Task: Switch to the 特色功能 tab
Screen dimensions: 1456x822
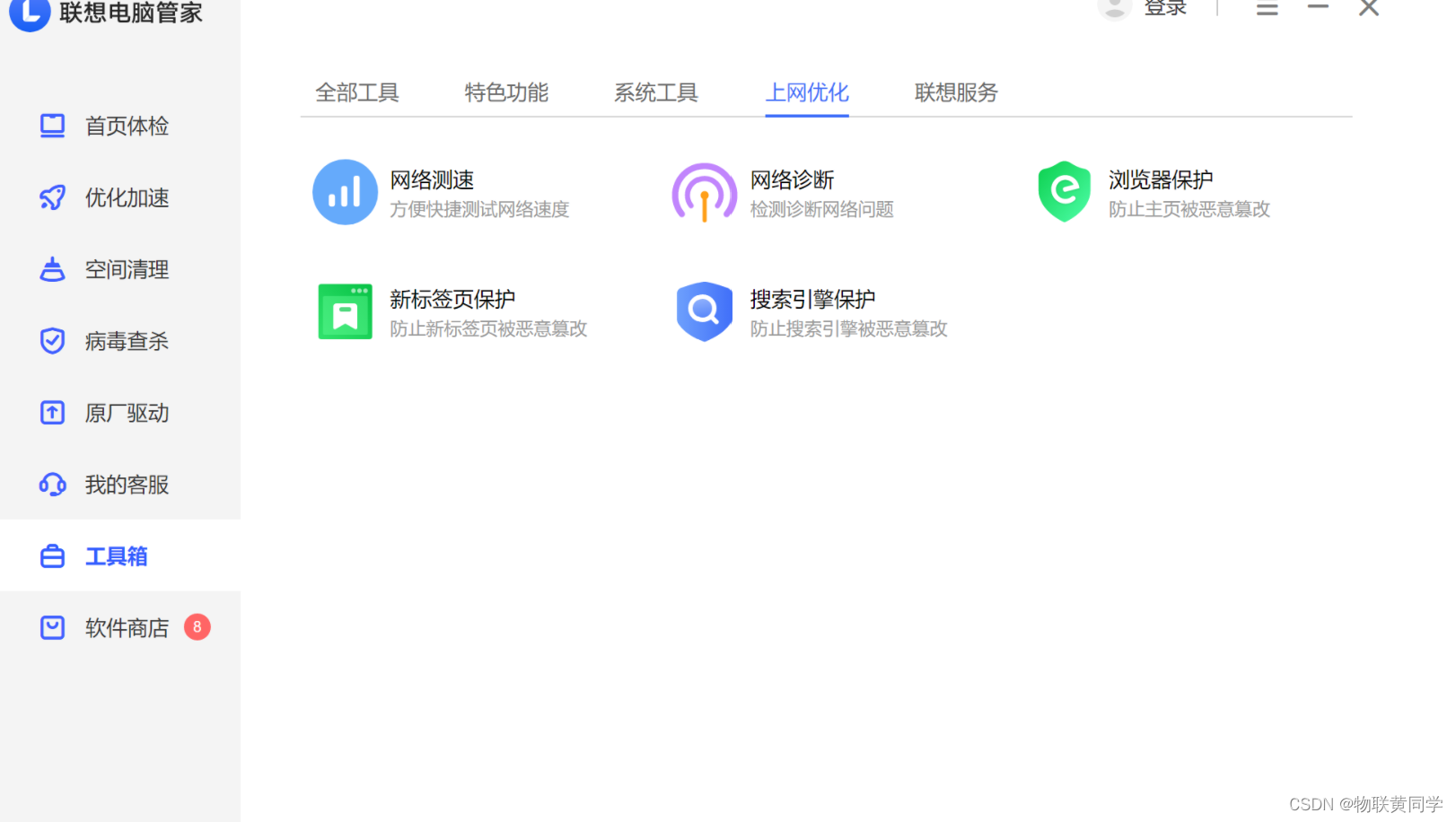Action: pos(506,92)
